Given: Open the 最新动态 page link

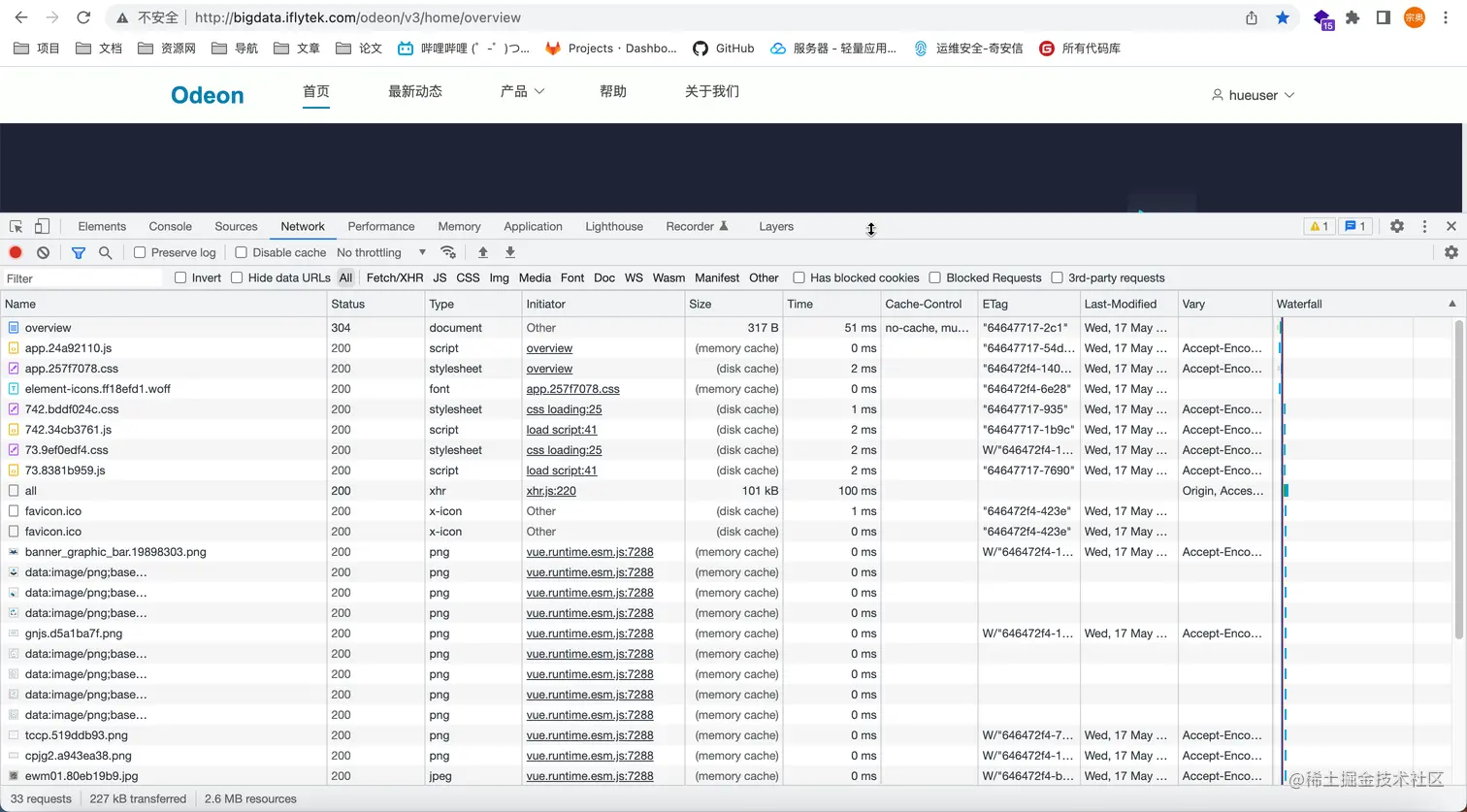Looking at the screenshot, I should click(x=415, y=91).
